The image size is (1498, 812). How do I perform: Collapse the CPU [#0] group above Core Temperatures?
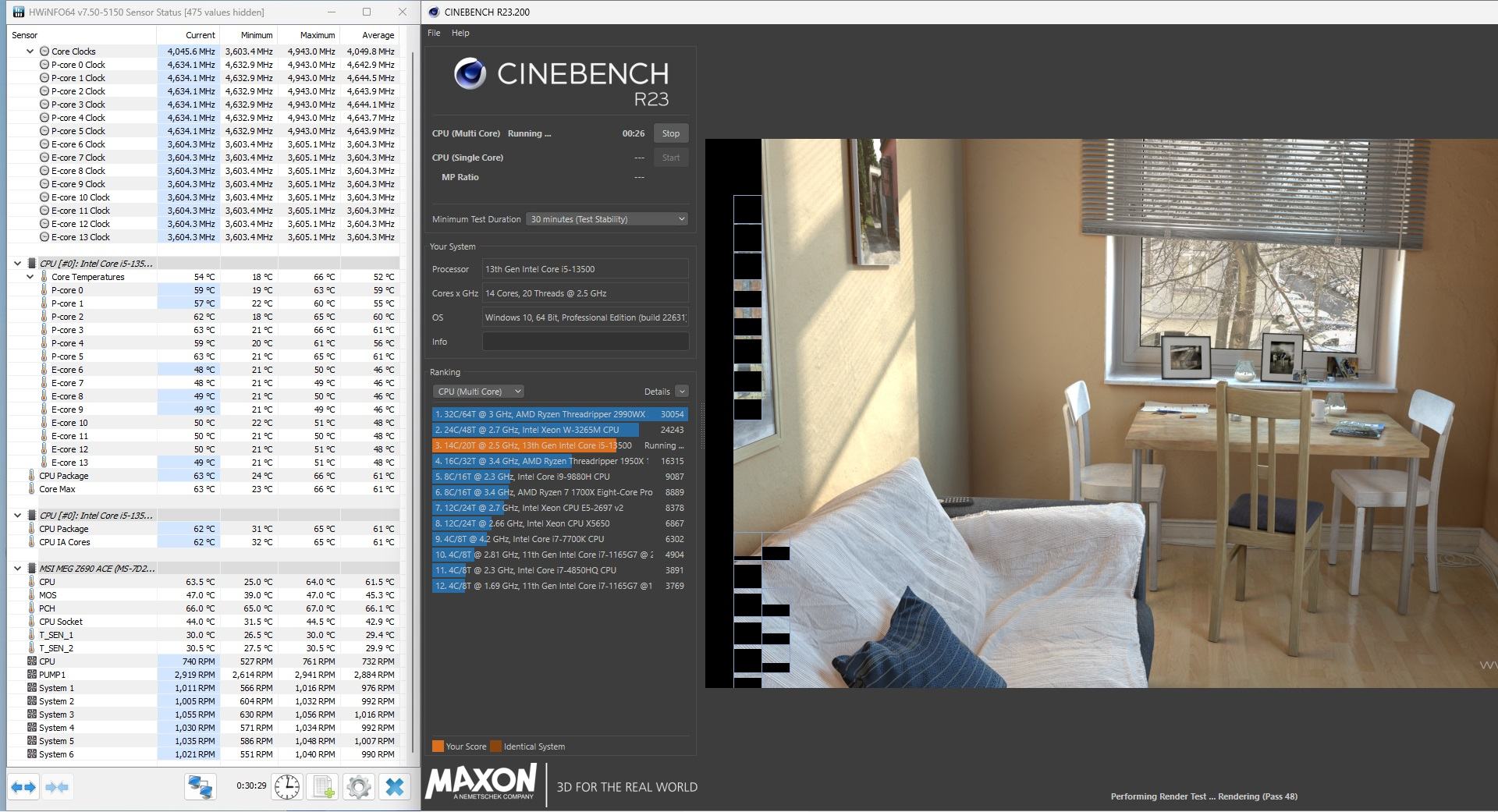click(x=18, y=264)
